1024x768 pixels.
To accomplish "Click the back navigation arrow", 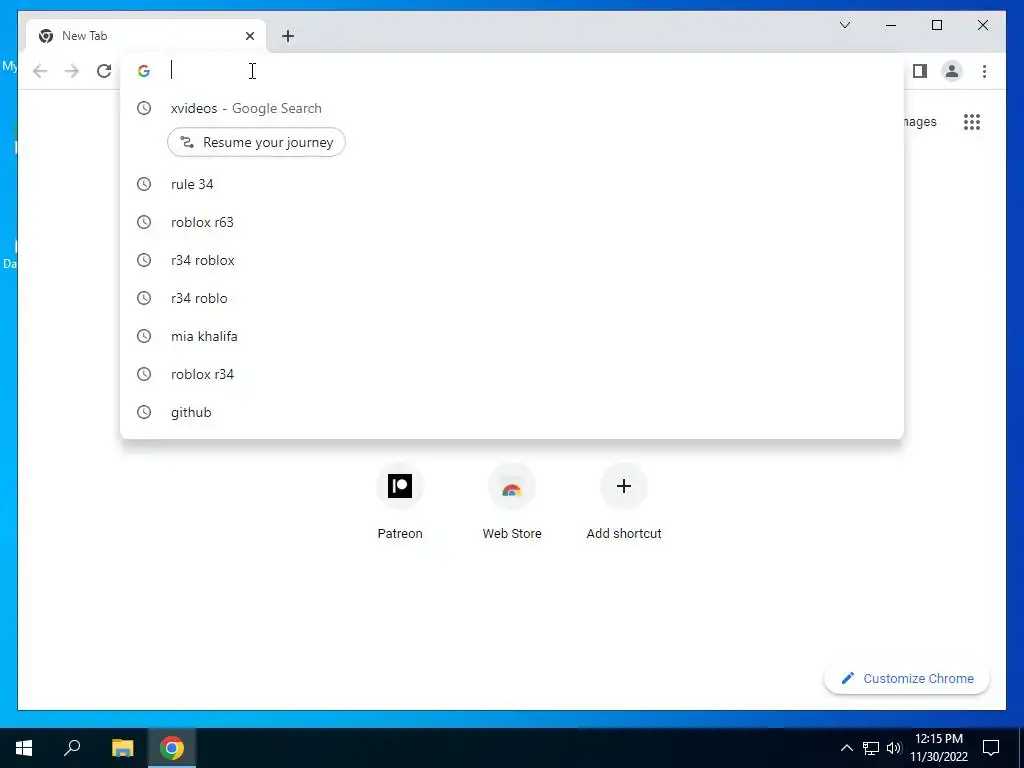I will click(x=40, y=71).
